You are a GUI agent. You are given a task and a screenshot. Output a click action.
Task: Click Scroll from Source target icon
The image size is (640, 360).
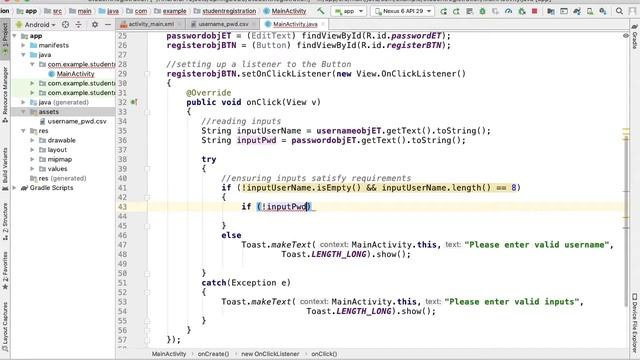coord(65,24)
